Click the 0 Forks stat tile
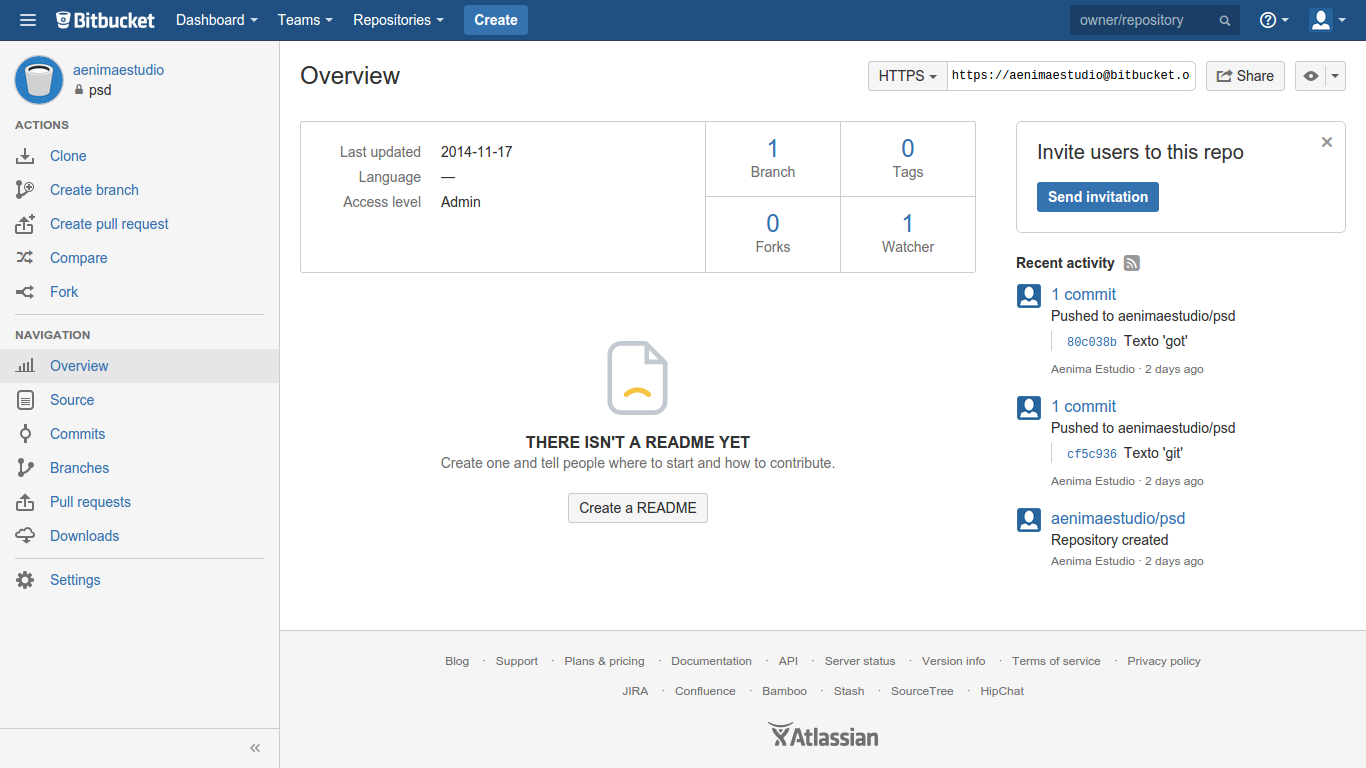Screen dimensions: 1366x768 773,234
